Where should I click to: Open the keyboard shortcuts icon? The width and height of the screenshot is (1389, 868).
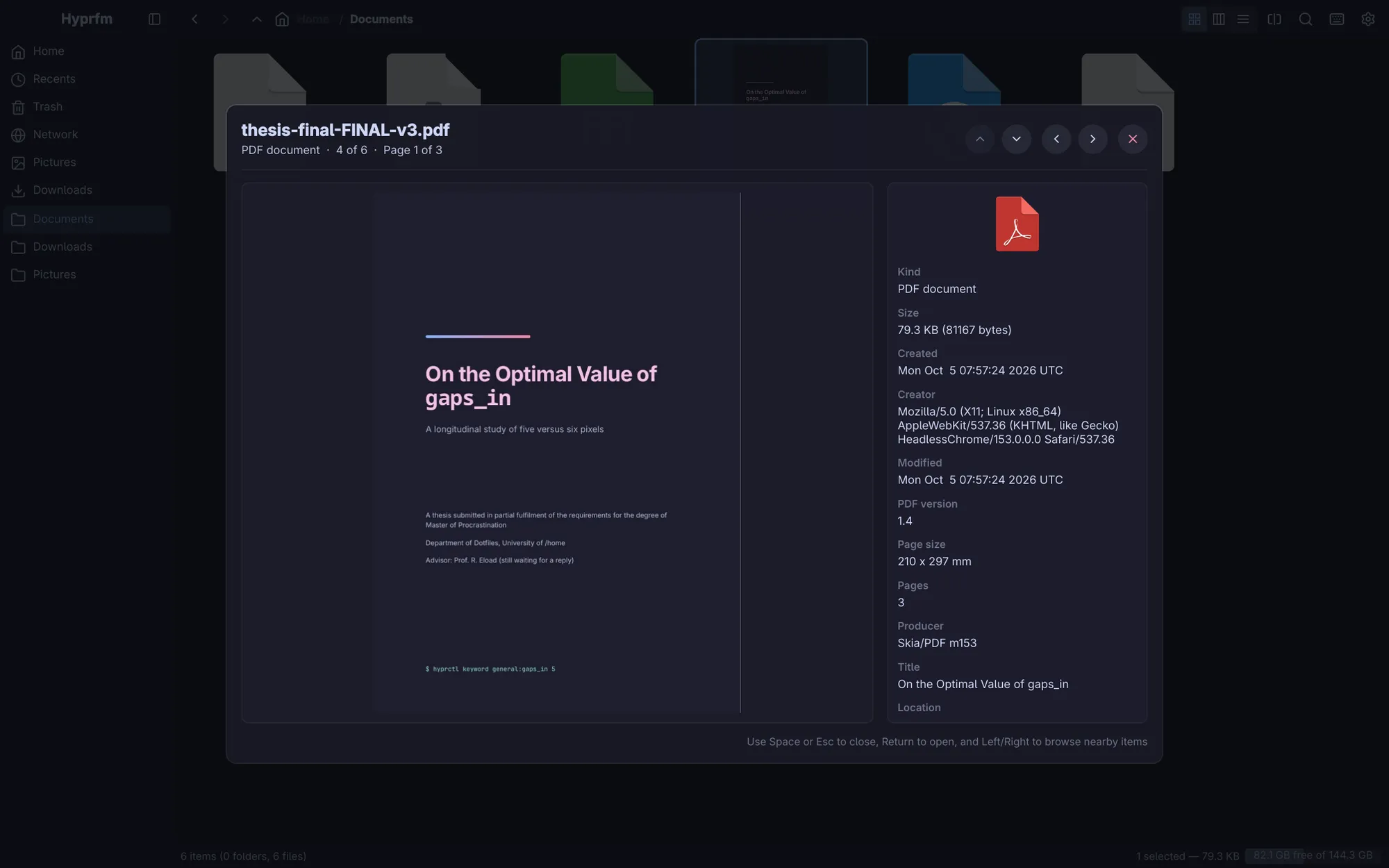[x=1337, y=19]
